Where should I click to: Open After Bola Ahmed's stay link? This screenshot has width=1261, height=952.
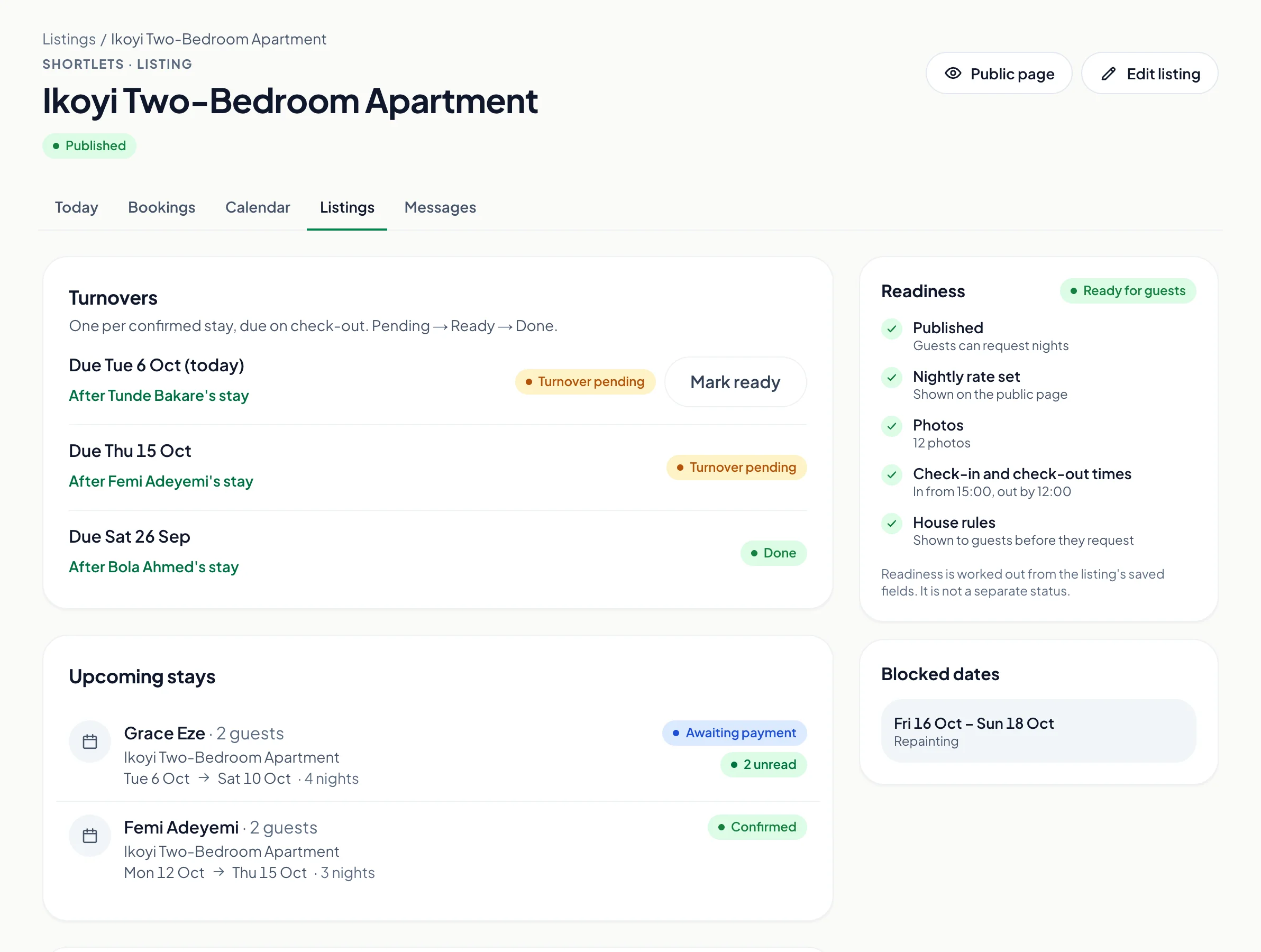154,566
